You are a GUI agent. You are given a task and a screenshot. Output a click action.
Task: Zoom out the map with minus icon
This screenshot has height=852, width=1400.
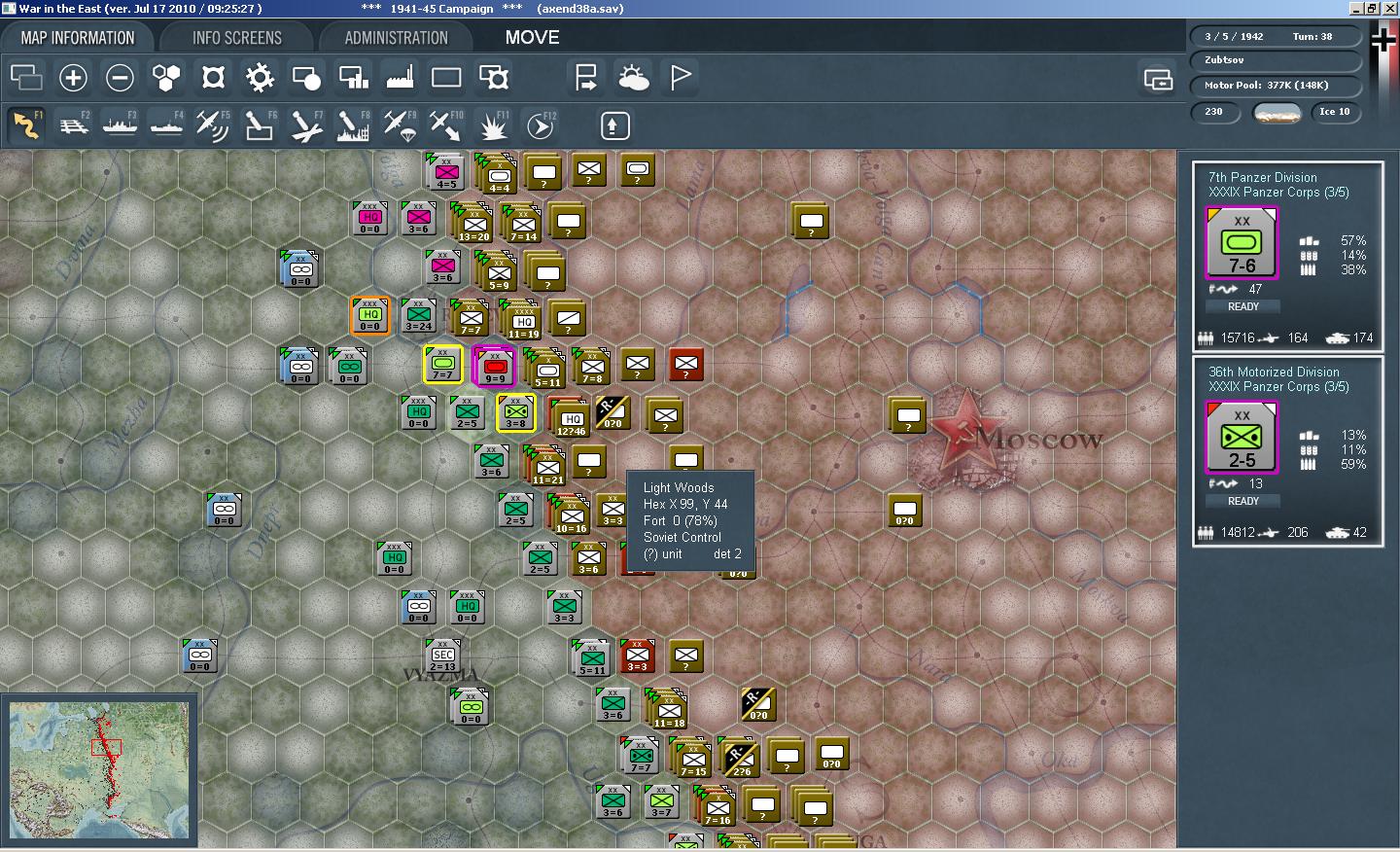coord(120,77)
